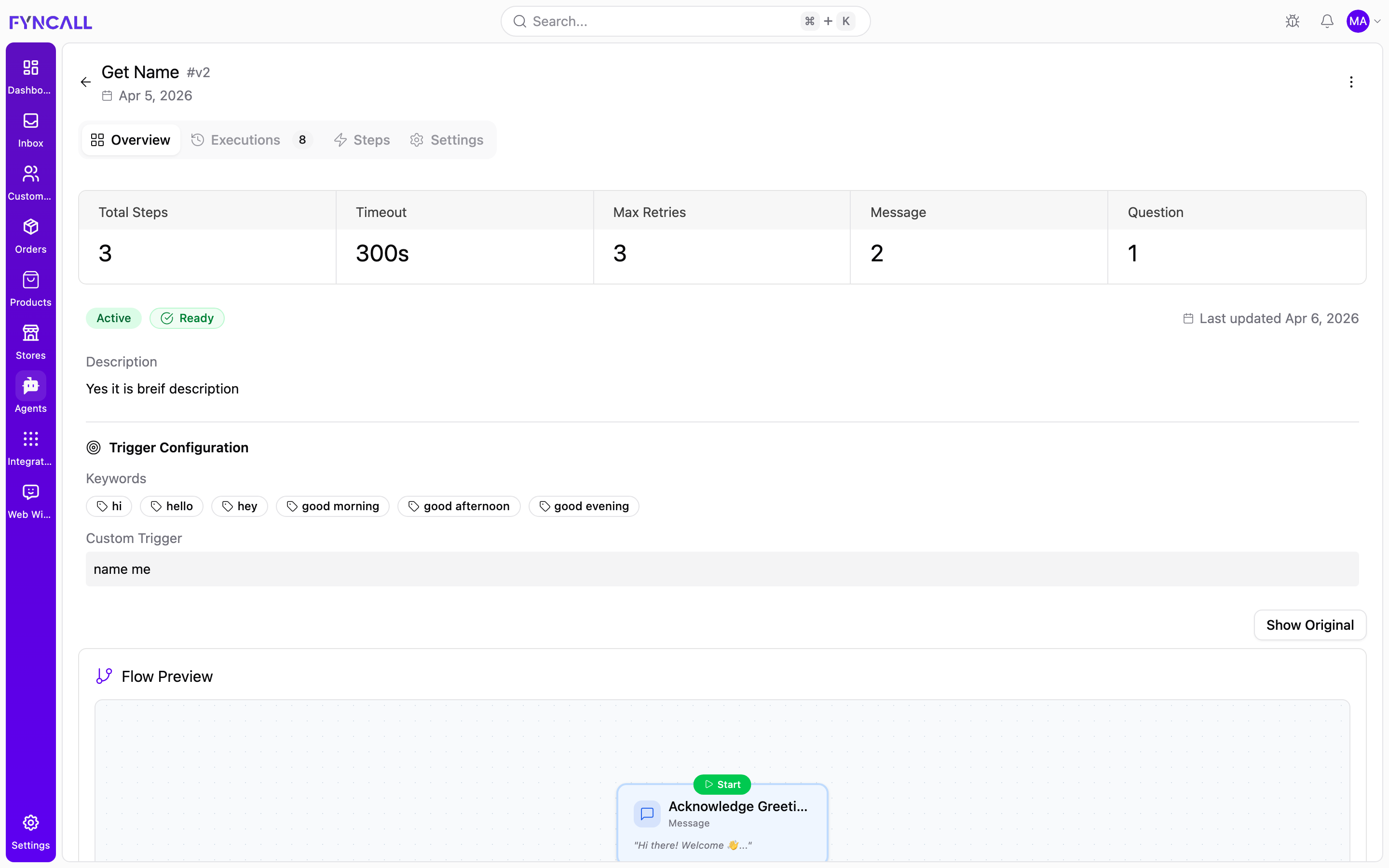
Task: Click the Last updated Apr 6, 2026 text
Action: pyautogui.click(x=1279, y=319)
